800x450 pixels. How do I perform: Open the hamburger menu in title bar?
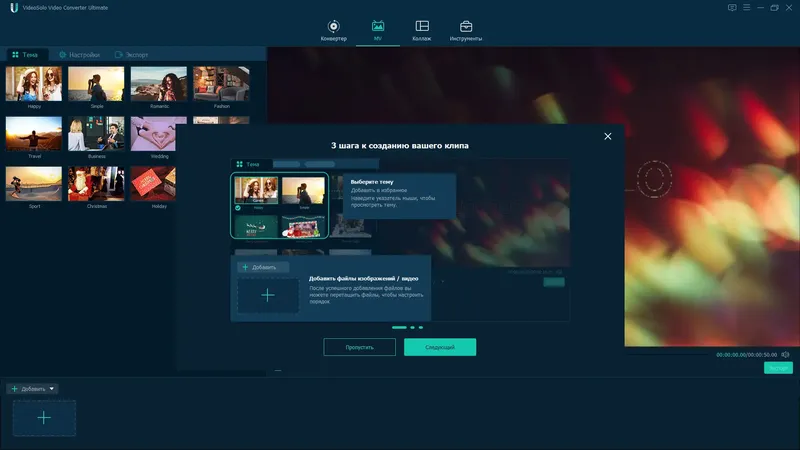pos(746,8)
